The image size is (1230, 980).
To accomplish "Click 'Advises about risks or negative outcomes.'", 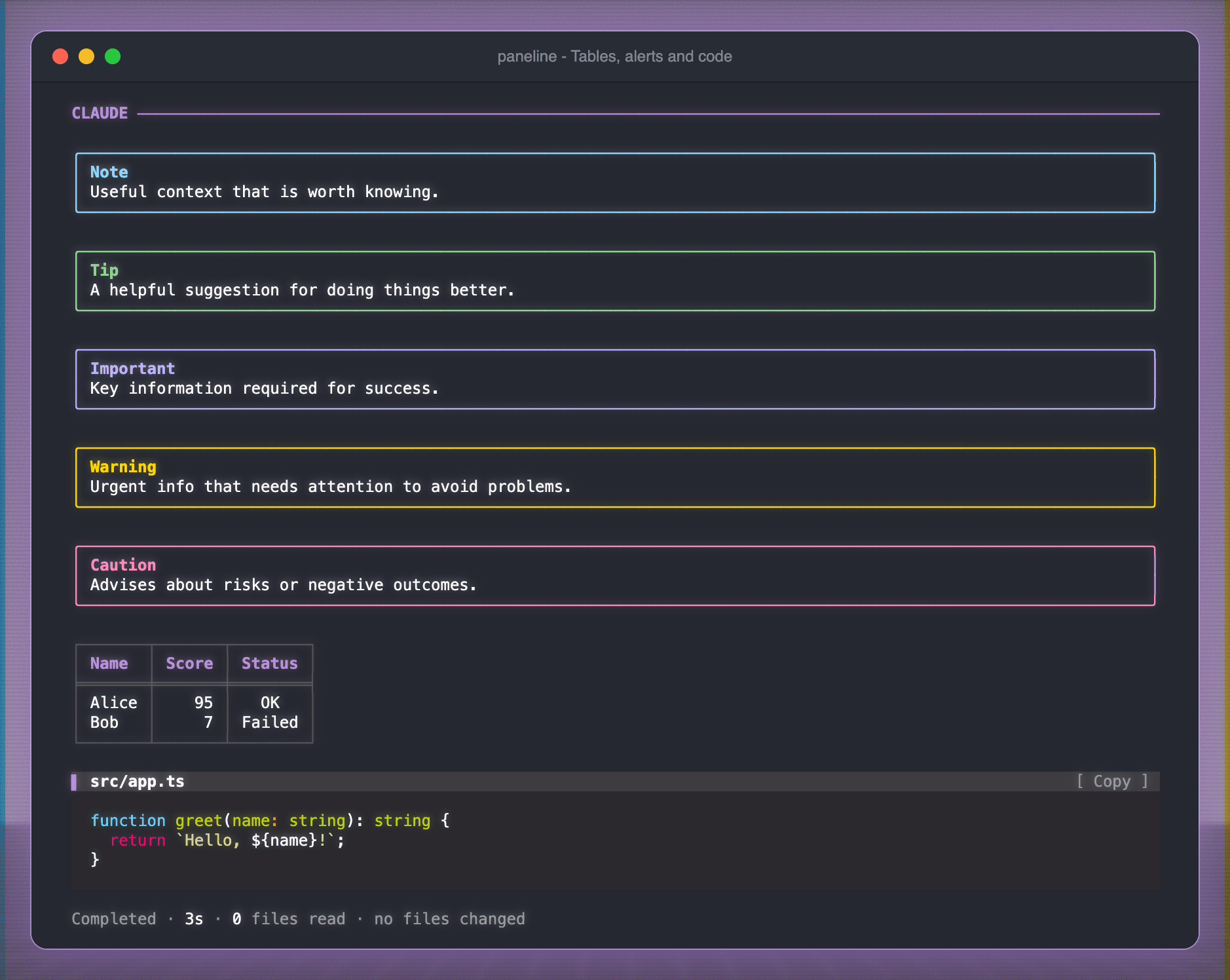I will click(284, 585).
